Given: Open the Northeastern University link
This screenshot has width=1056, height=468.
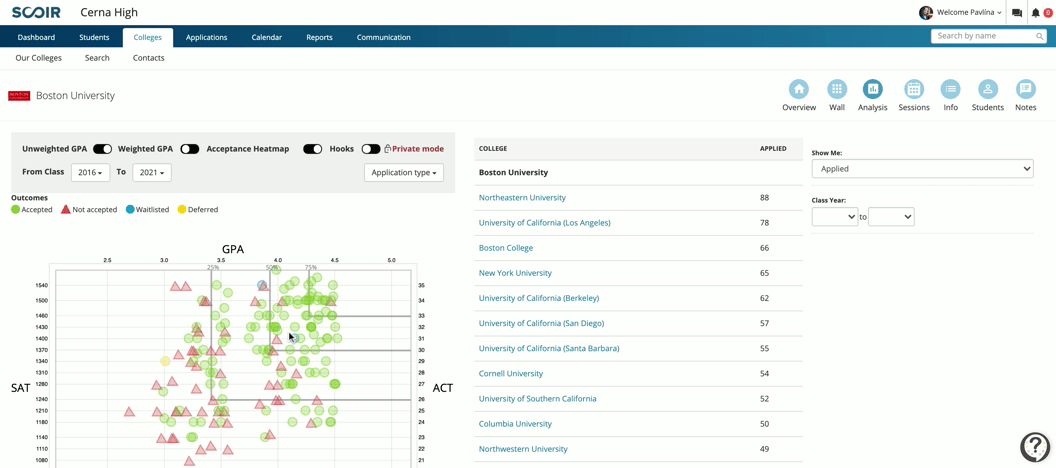Looking at the screenshot, I should 522,198.
